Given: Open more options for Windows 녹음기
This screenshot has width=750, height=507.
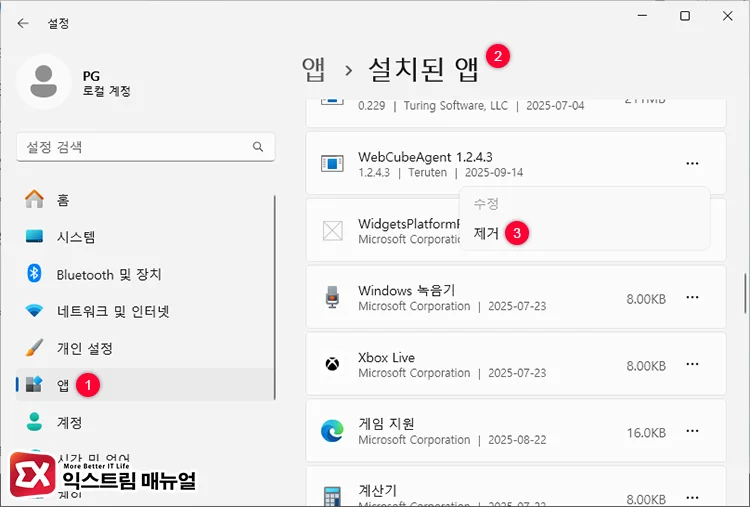Looking at the screenshot, I should (692, 298).
